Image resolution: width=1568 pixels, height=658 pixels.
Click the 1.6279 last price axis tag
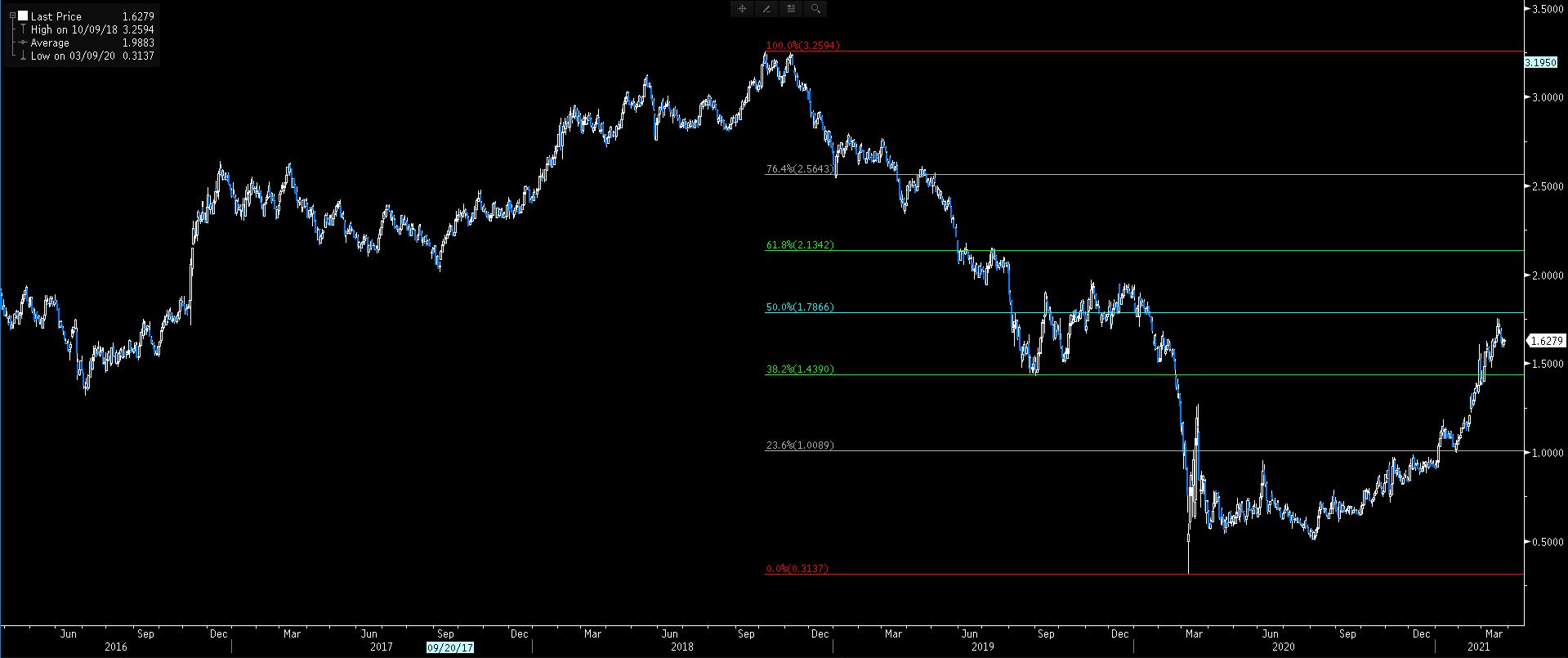[x=1545, y=341]
